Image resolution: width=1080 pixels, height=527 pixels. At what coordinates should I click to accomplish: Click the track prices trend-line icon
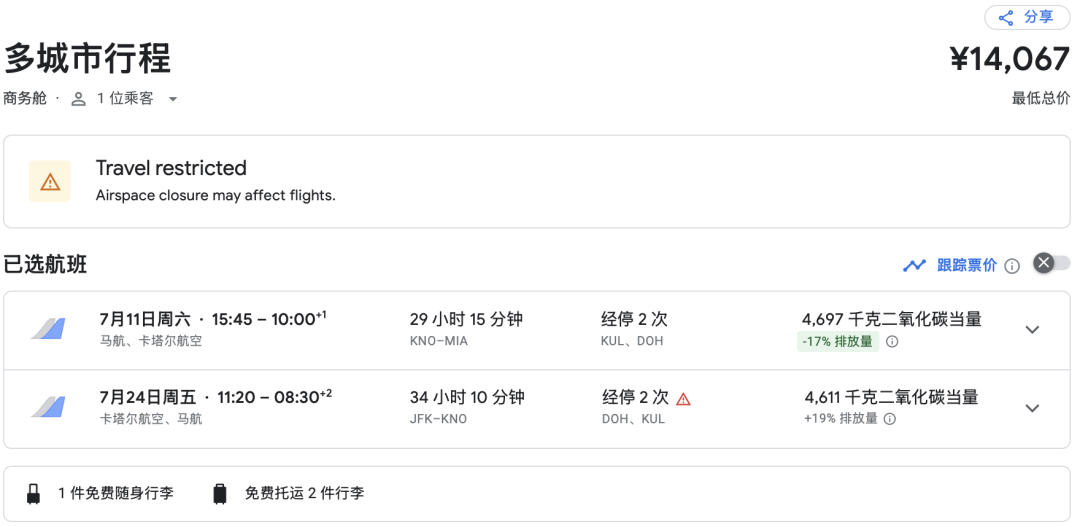[x=914, y=265]
